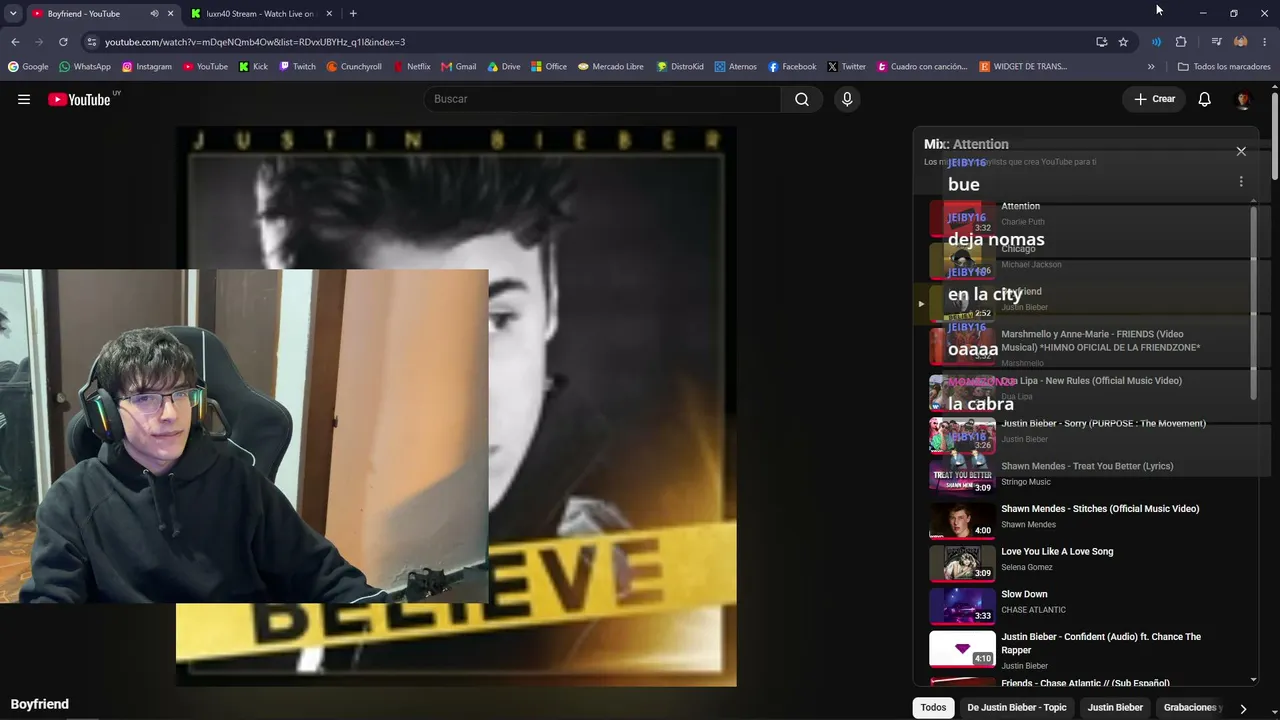The height and width of the screenshot is (720, 1280).
Task: Open the YouTube account avatar menu
Action: (1243, 99)
